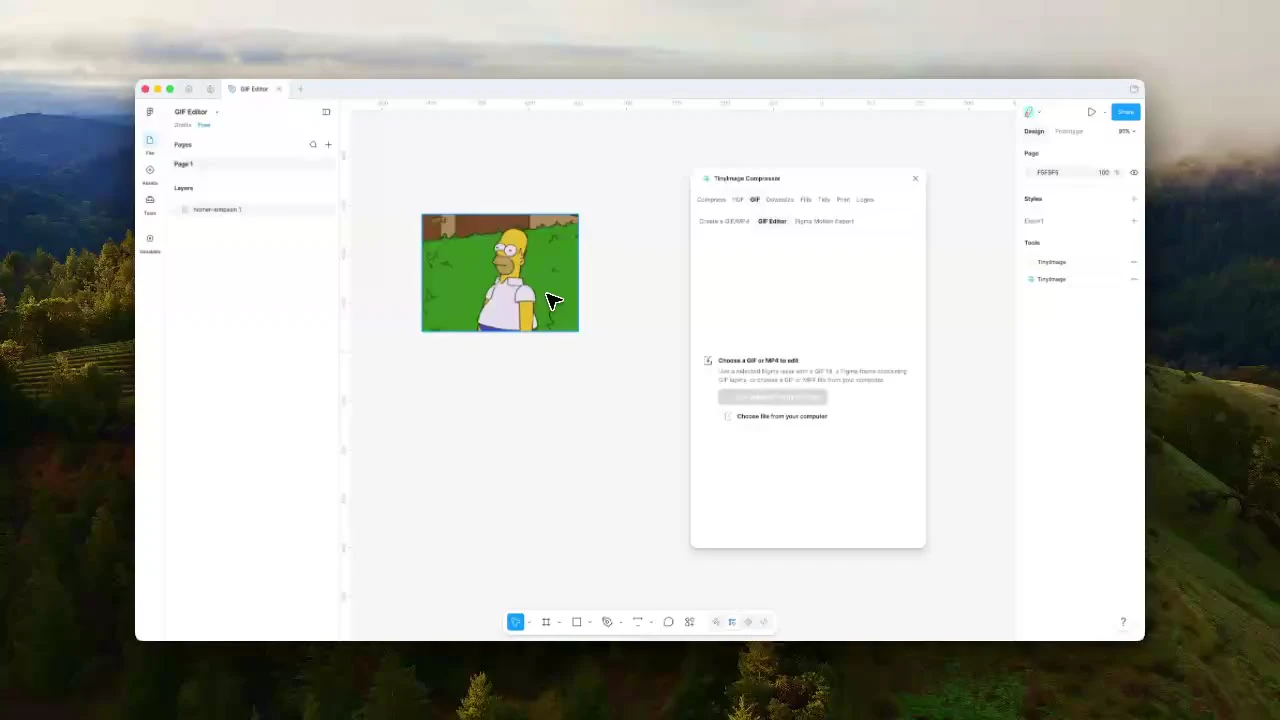Select the Text tool

coord(638,622)
